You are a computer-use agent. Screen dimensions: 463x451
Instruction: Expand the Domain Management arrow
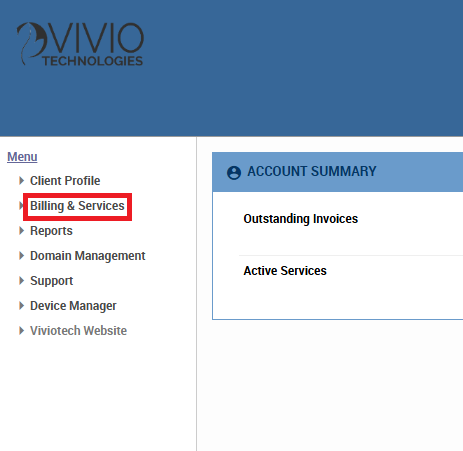pos(21,256)
